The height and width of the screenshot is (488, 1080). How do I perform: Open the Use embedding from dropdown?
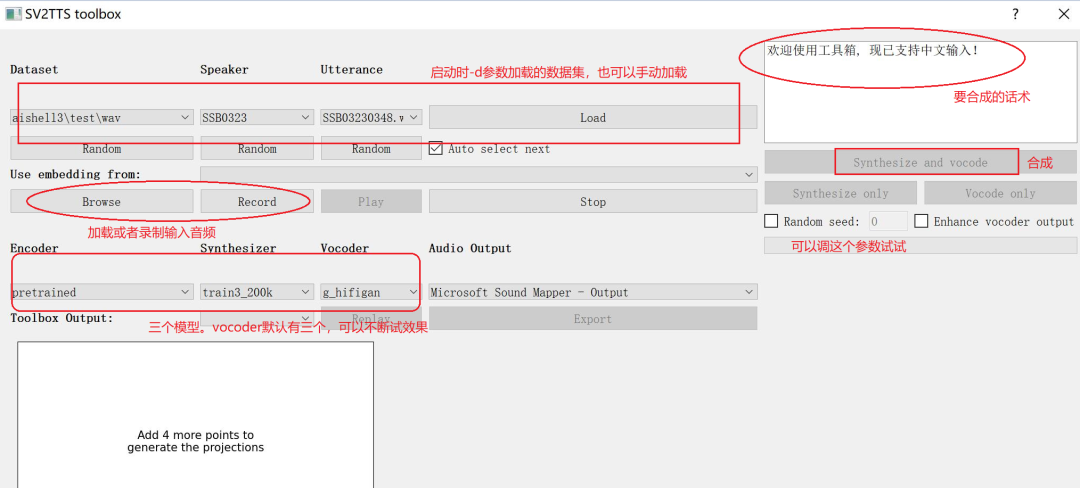pos(478,174)
